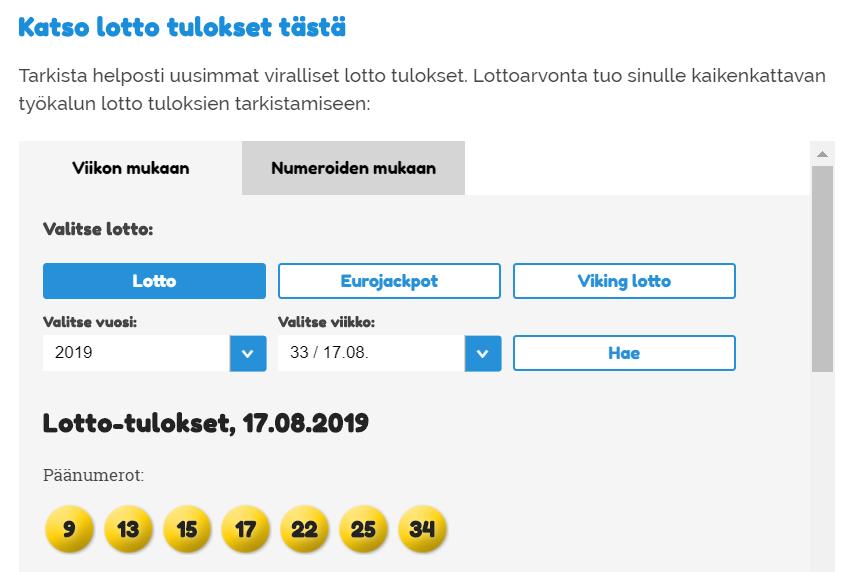This screenshot has height=572, width=859.
Task: Open the year dropdown arrow beside 2019
Action: (248, 353)
